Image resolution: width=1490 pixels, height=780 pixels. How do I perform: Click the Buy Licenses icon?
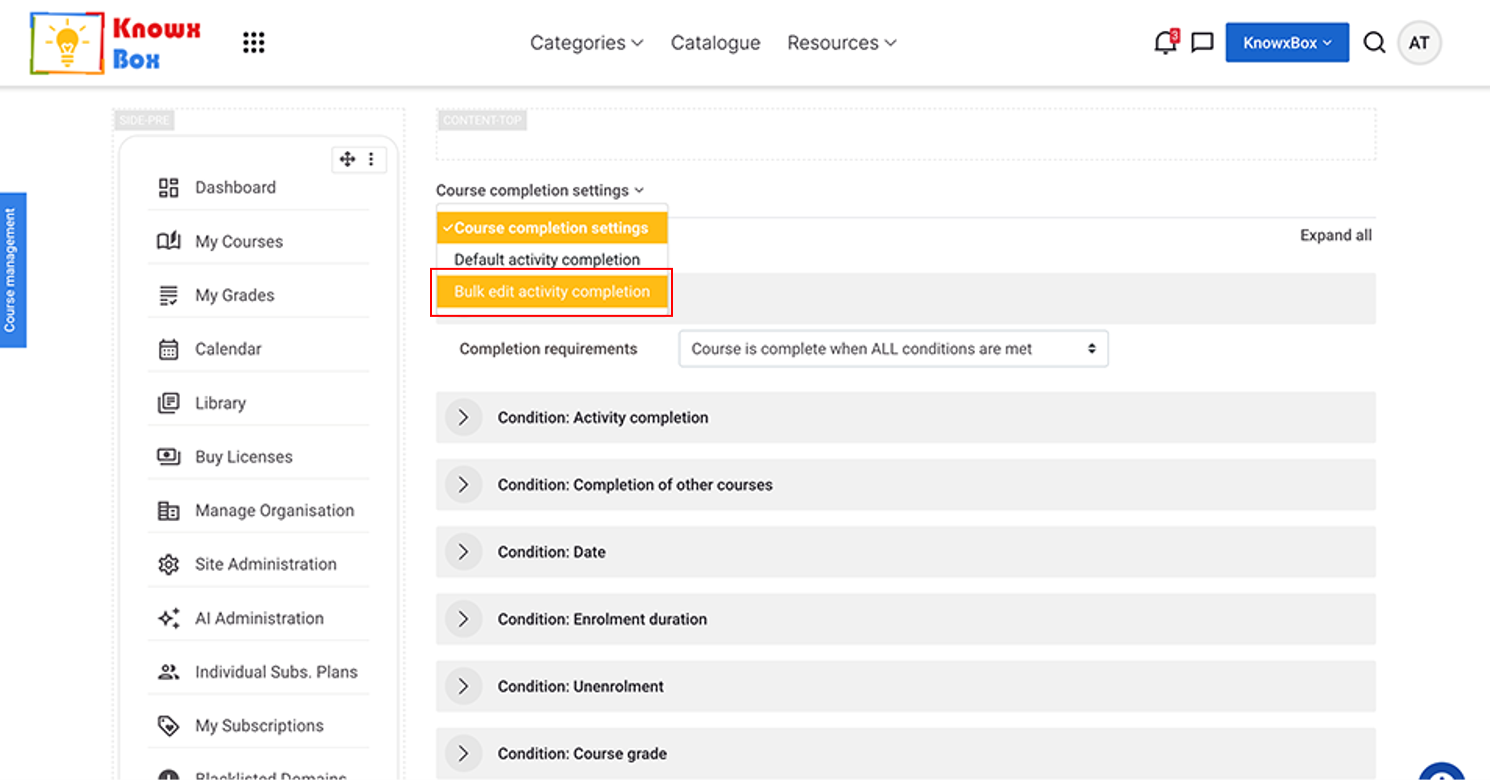tap(169, 457)
